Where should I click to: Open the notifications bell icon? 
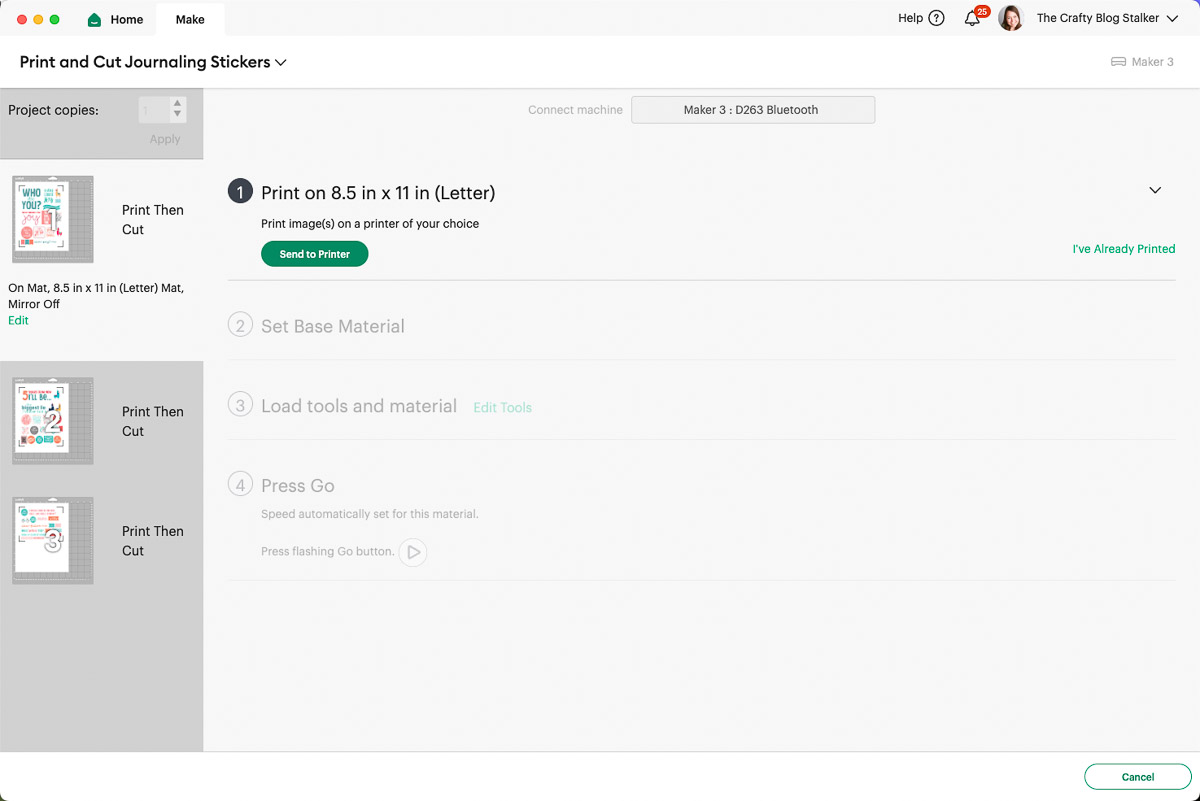972,18
